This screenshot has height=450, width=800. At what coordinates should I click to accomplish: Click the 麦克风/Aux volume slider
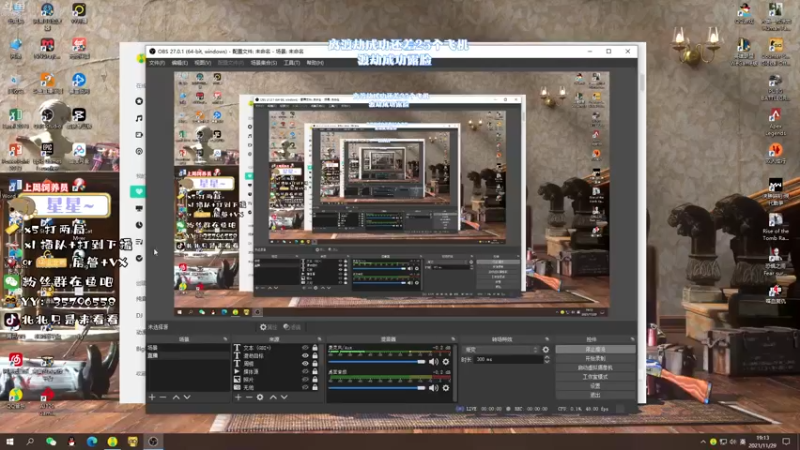click(x=377, y=362)
